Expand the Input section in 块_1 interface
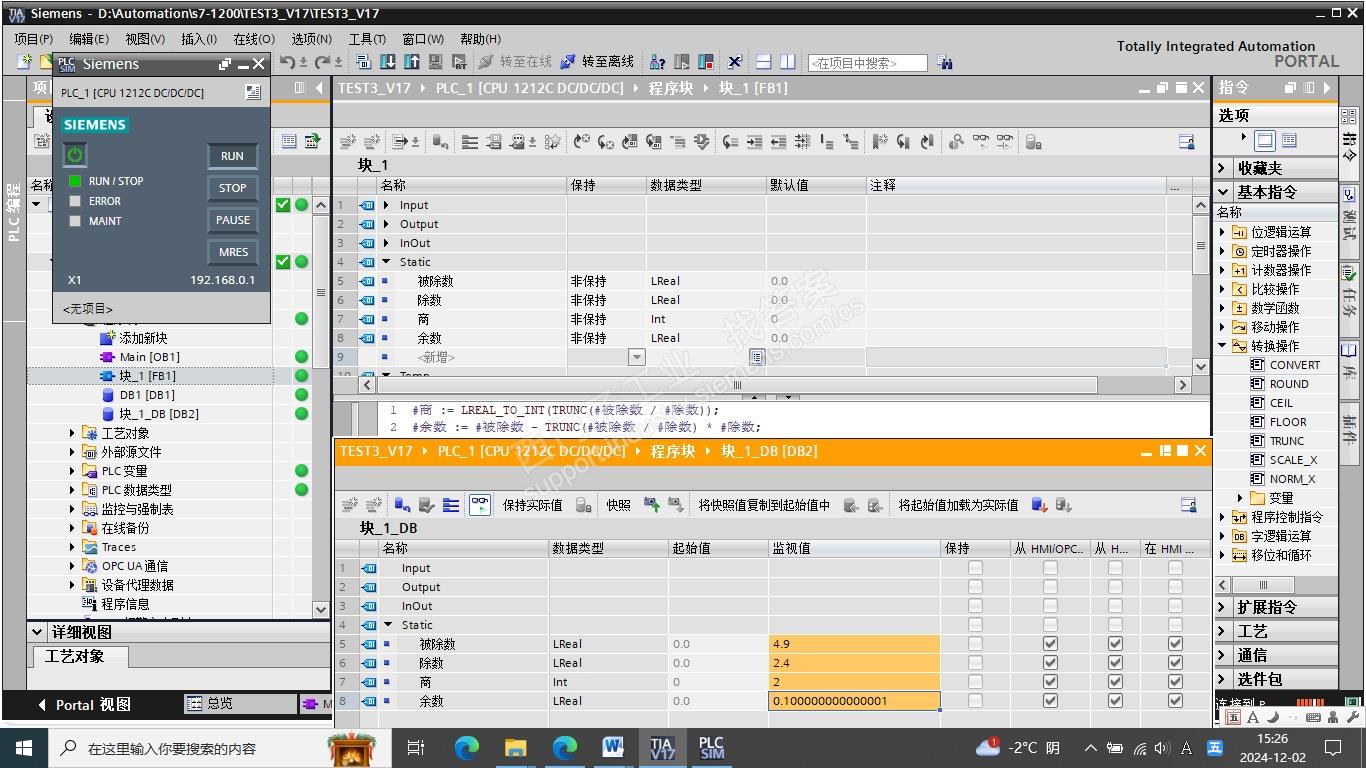This screenshot has width=1366, height=768. tap(387, 205)
